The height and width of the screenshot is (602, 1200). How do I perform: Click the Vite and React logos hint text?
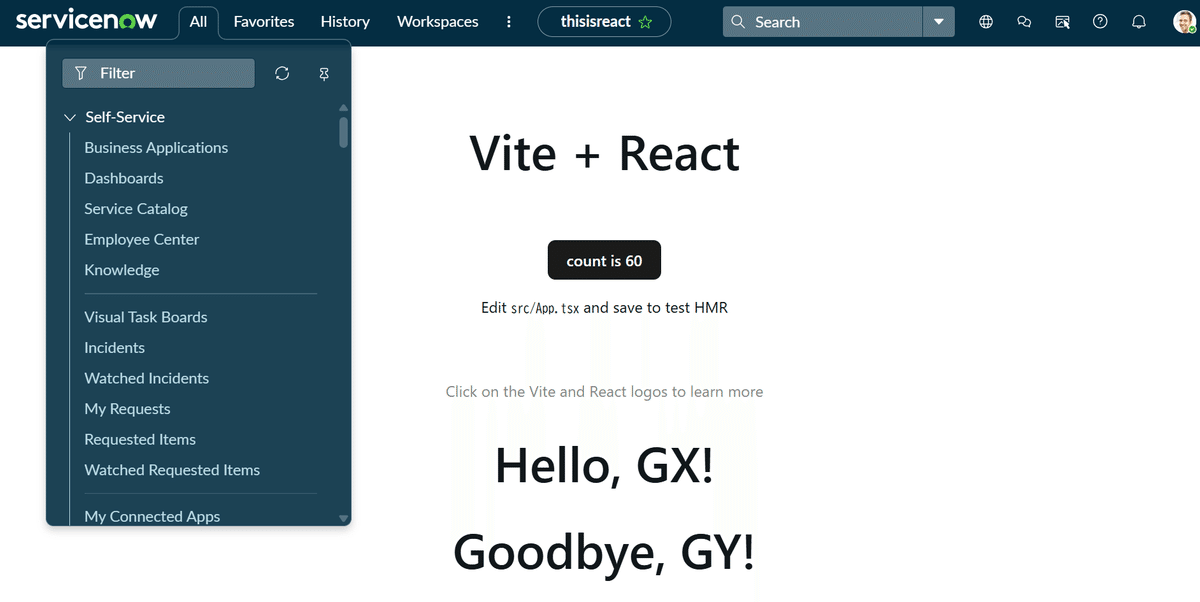tap(604, 392)
